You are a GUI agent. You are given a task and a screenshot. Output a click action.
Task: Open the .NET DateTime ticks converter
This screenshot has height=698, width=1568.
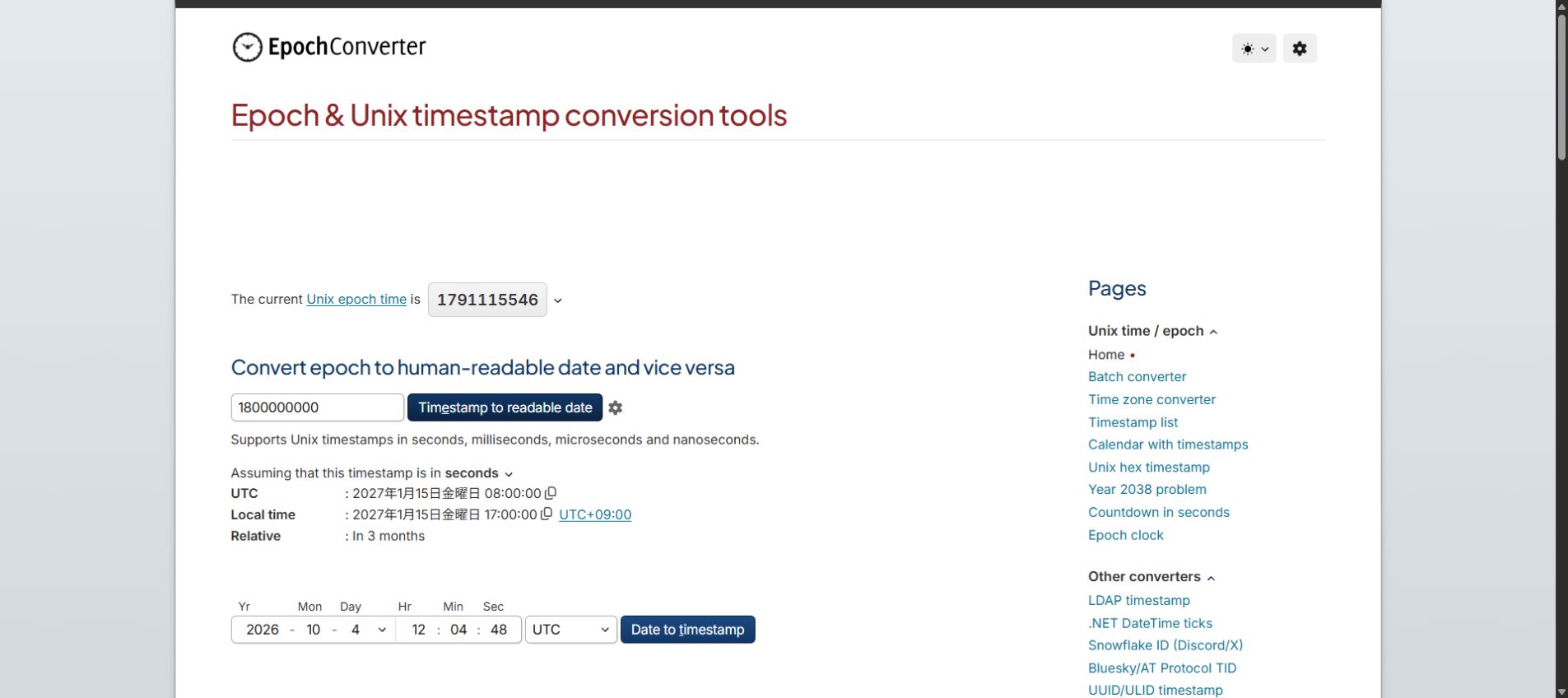1150,623
